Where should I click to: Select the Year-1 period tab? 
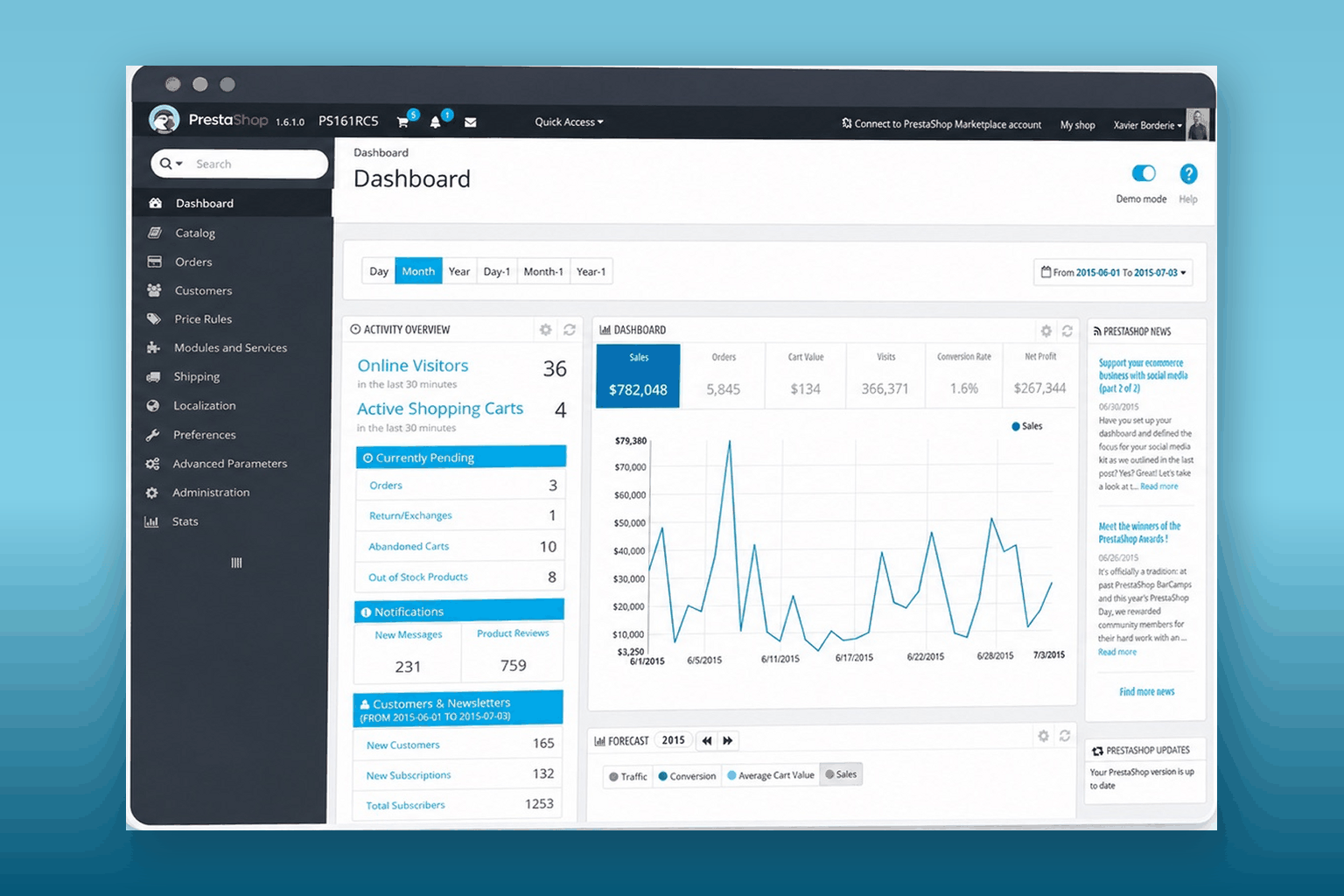click(x=591, y=271)
